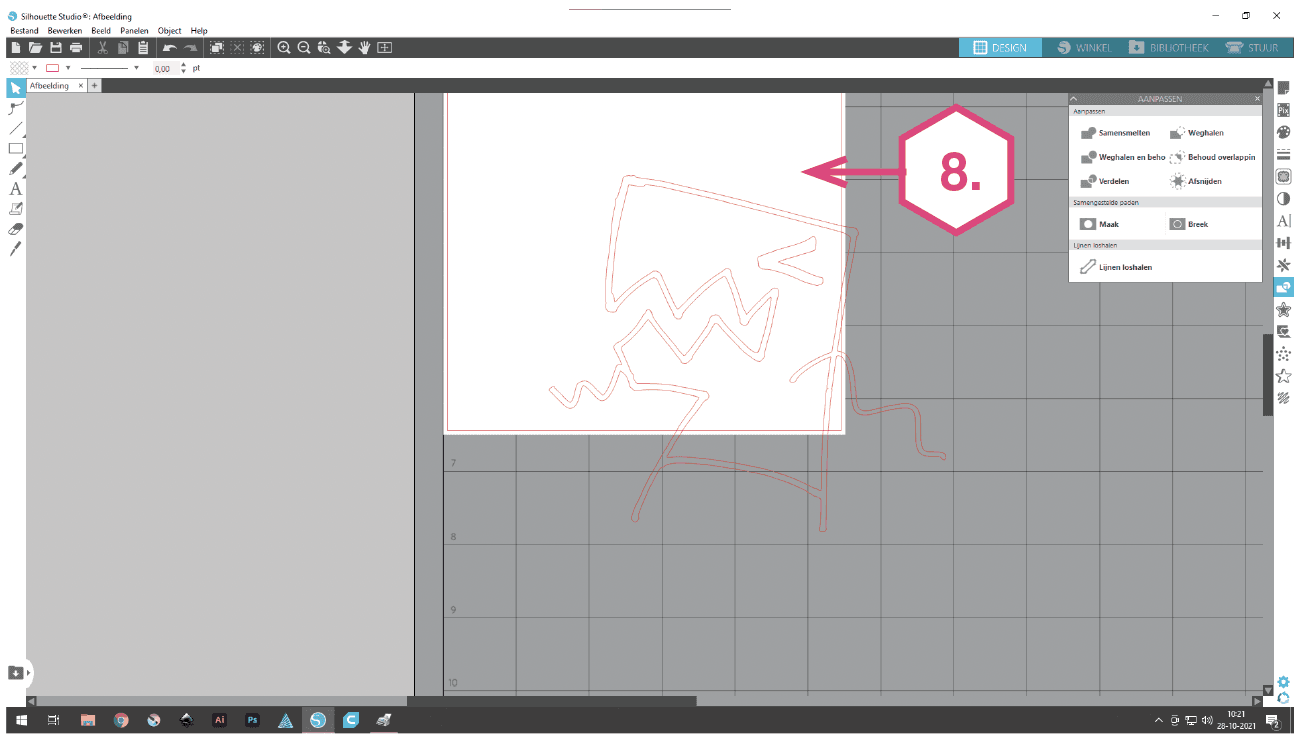Click the Lijnen loshalen button
This screenshot has height=736, width=1296.
[1117, 267]
